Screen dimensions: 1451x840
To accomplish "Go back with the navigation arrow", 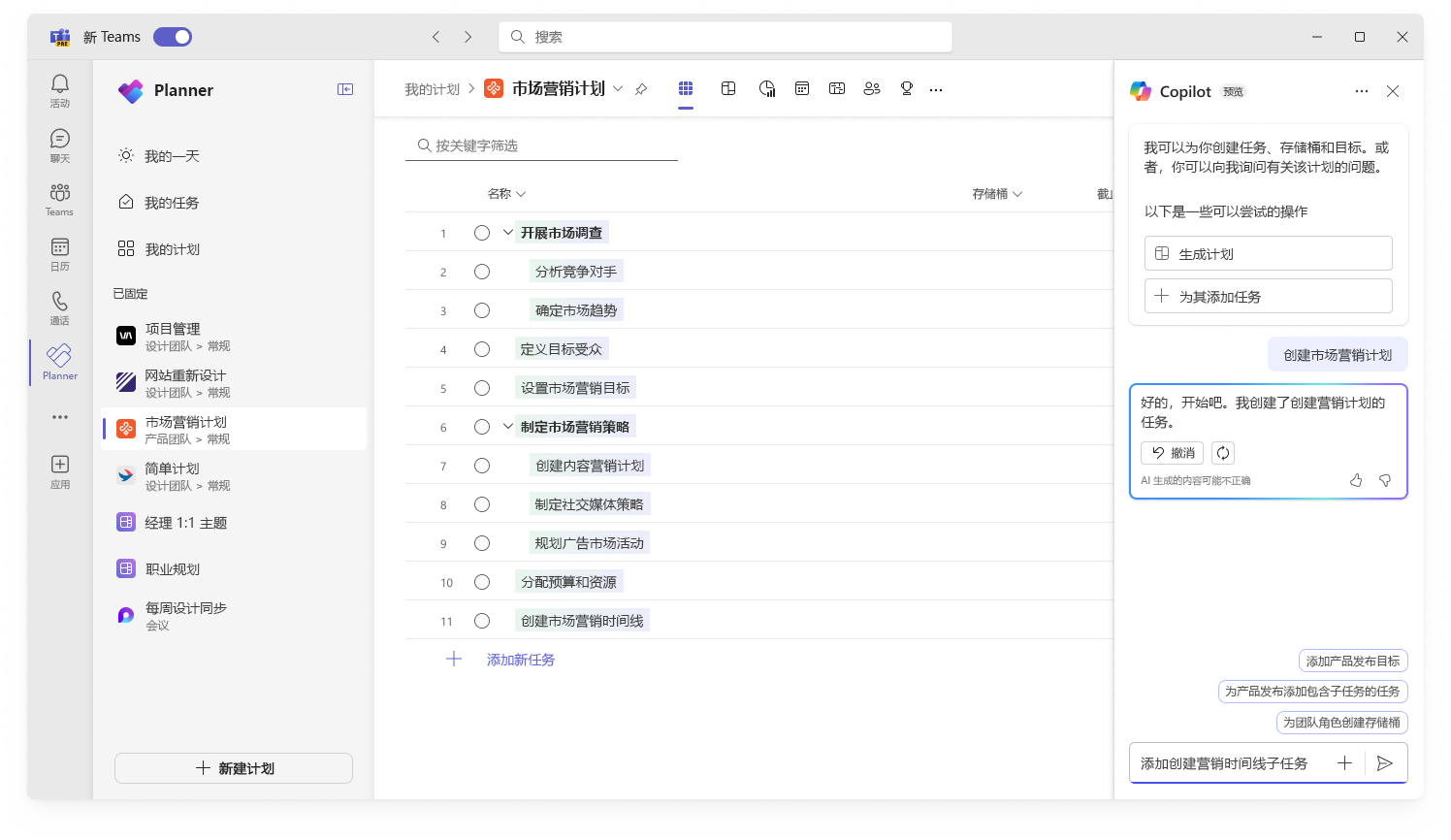I will (436, 37).
